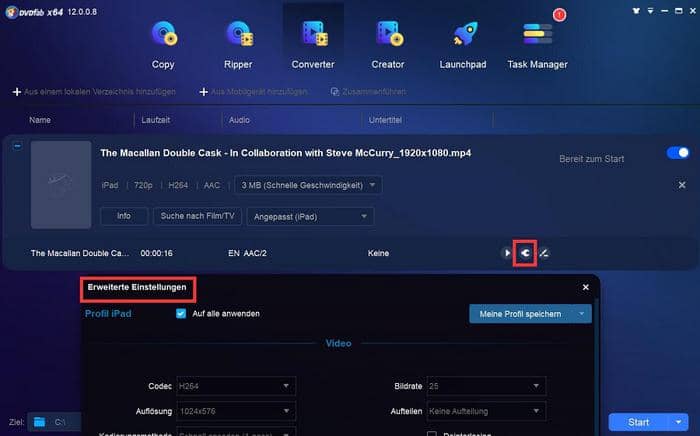
Task: Open the Ziel output folder icon
Action: [x=39, y=422]
